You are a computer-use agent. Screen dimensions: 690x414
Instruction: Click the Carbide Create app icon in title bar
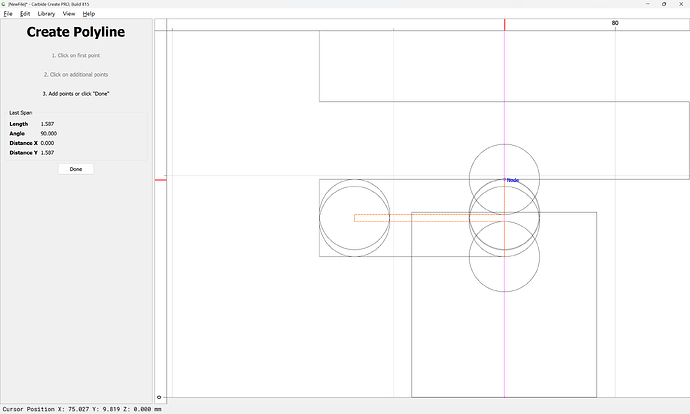(x=3, y=4)
